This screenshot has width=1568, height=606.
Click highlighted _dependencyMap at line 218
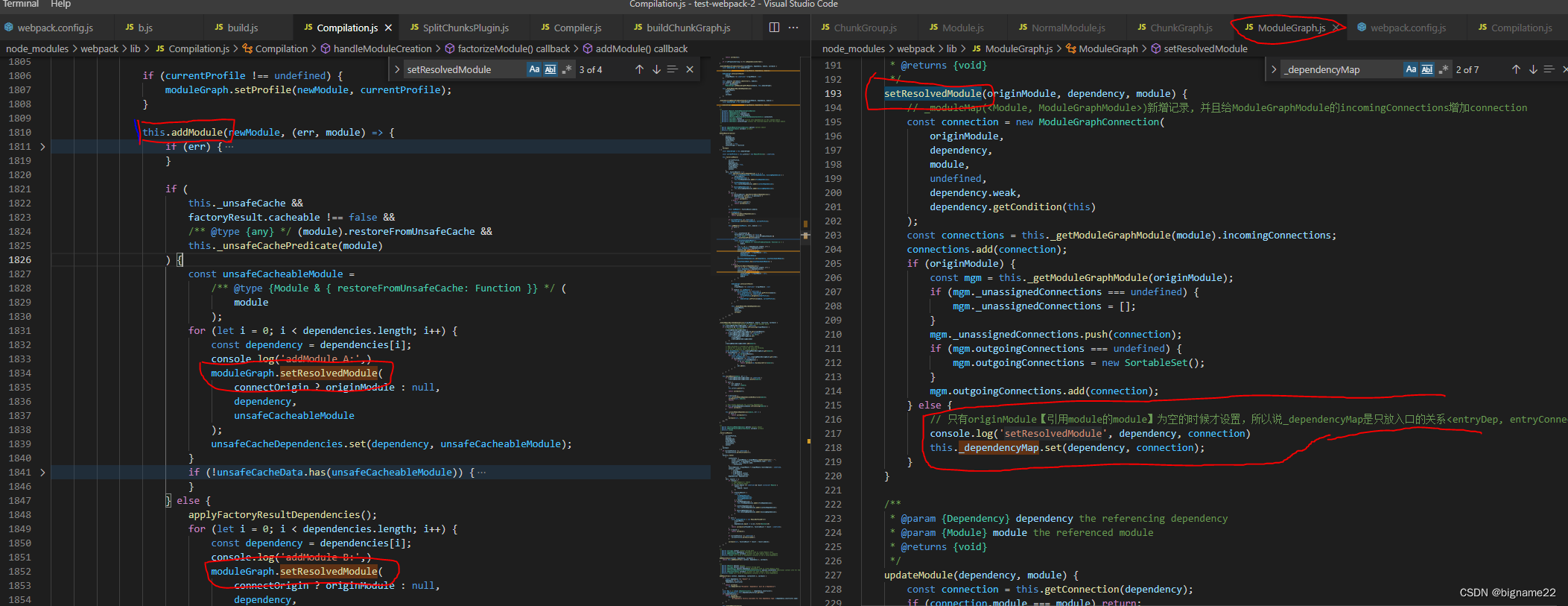pos(998,448)
